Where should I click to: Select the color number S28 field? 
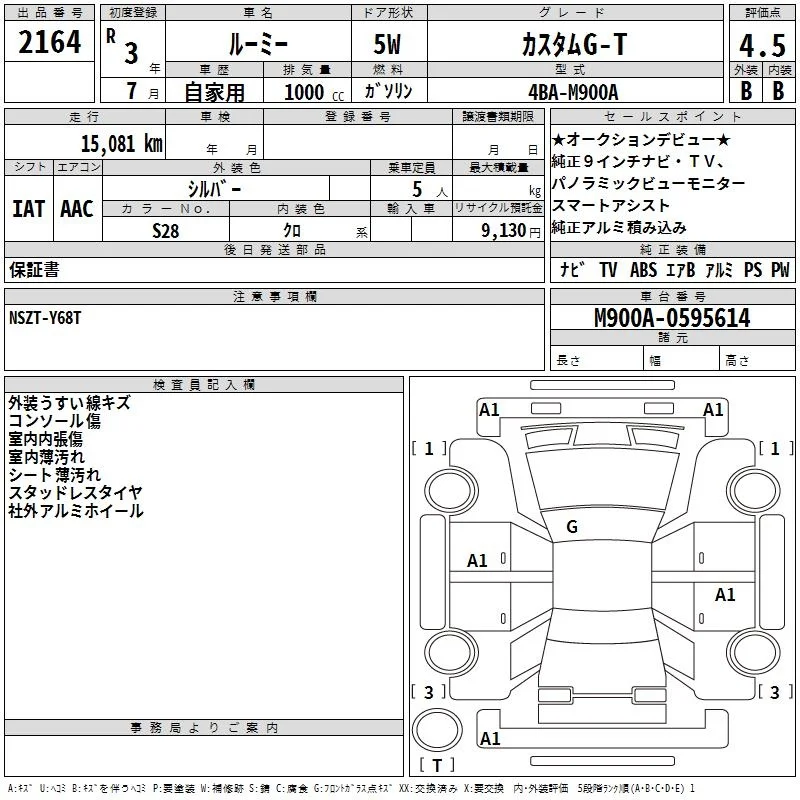tap(166, 231)
